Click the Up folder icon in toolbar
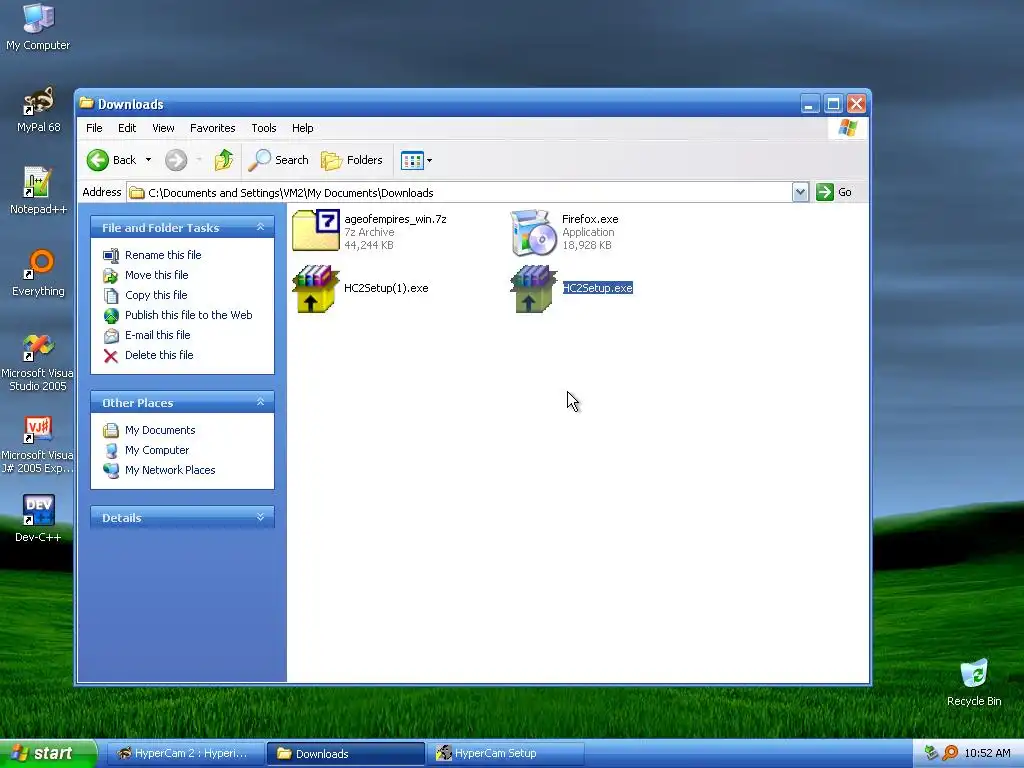 (x=223, y=160)
